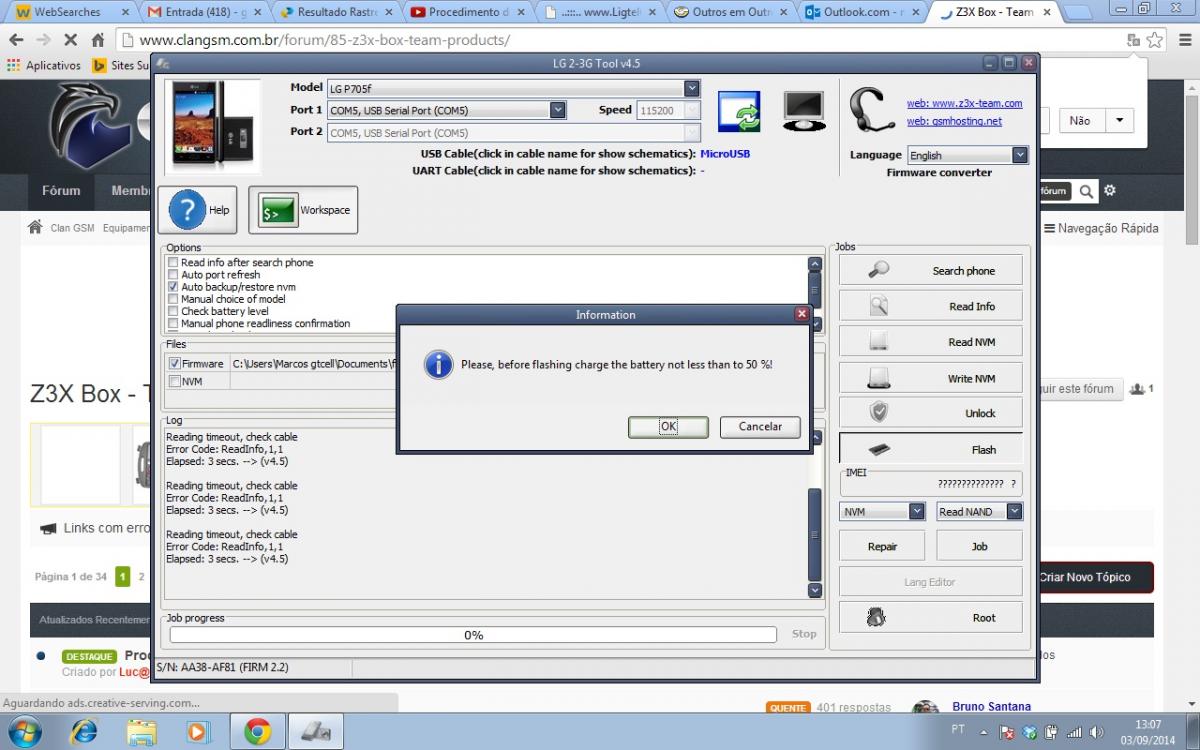Click the Flash job button
Screen dimensions: 1200x750
pyautogui.click(x=931, y=449)
